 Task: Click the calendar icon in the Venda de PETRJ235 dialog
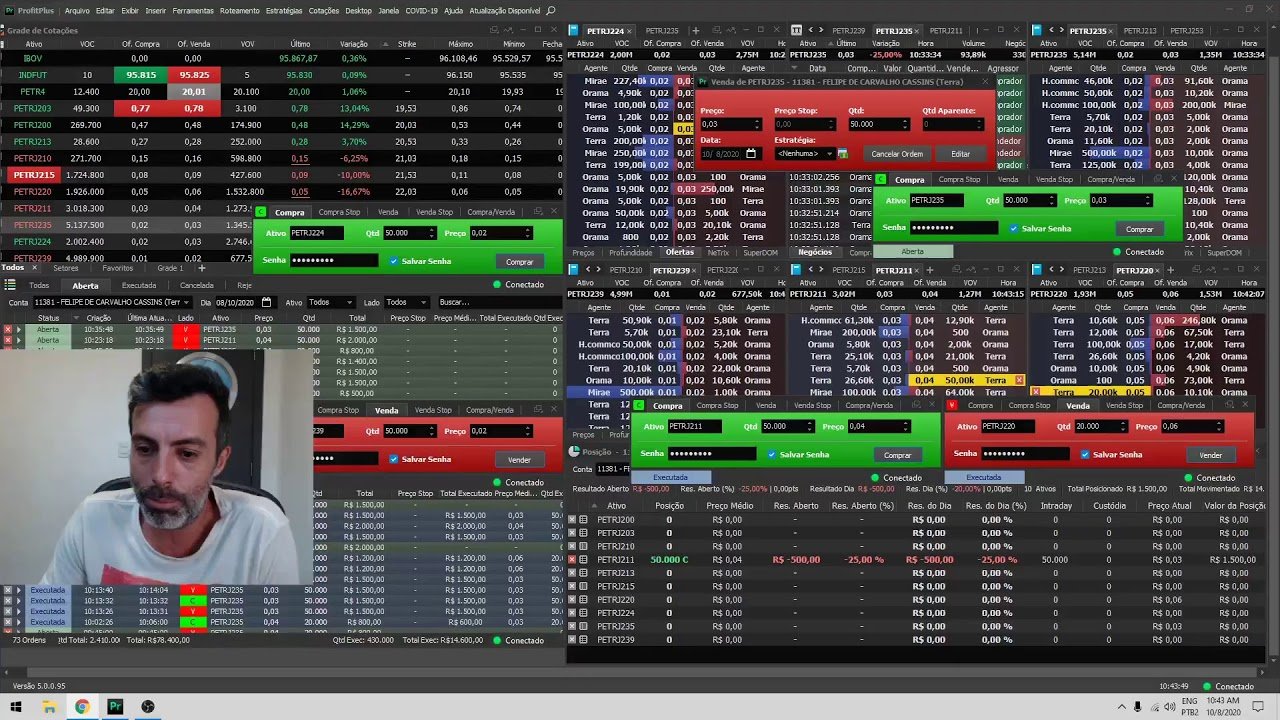point(752,154)
